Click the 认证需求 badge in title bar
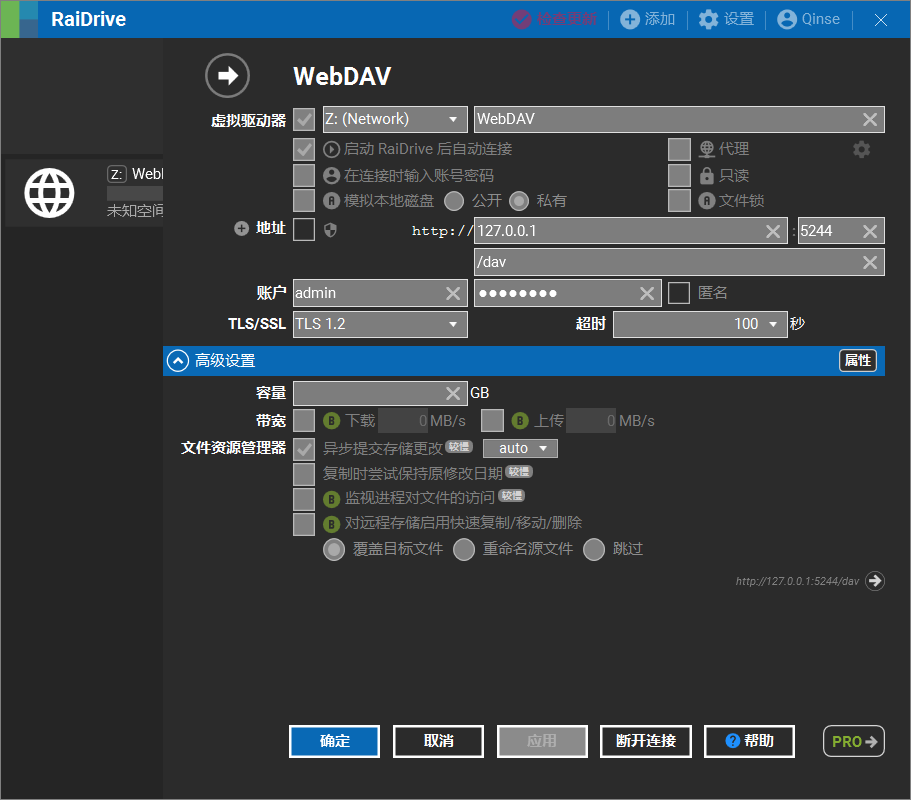 tap(554, 19)
